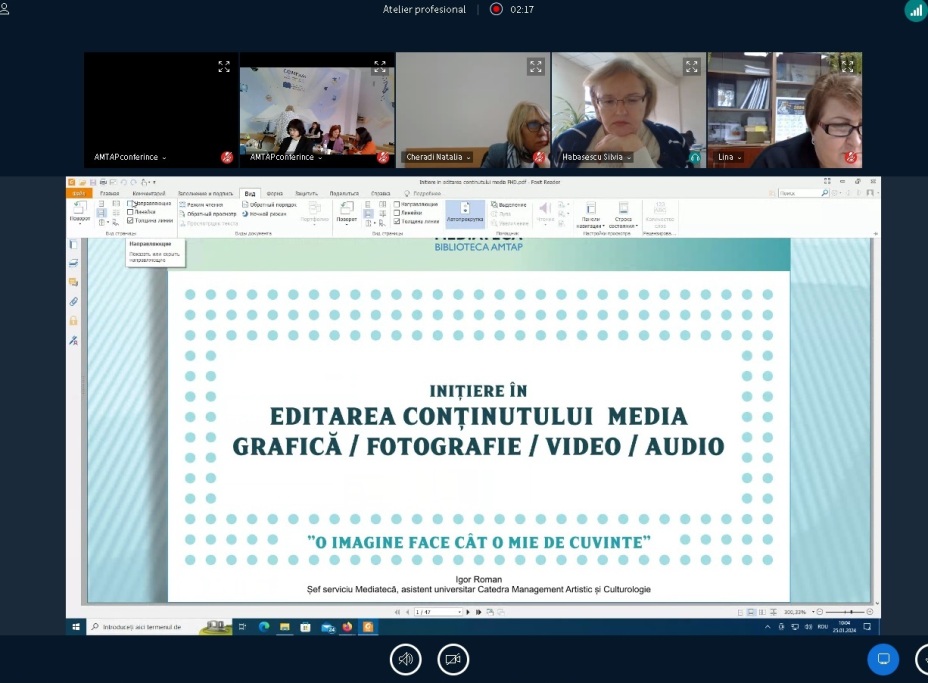
Task: Open the blue screen share button
Action: (883, 659)
